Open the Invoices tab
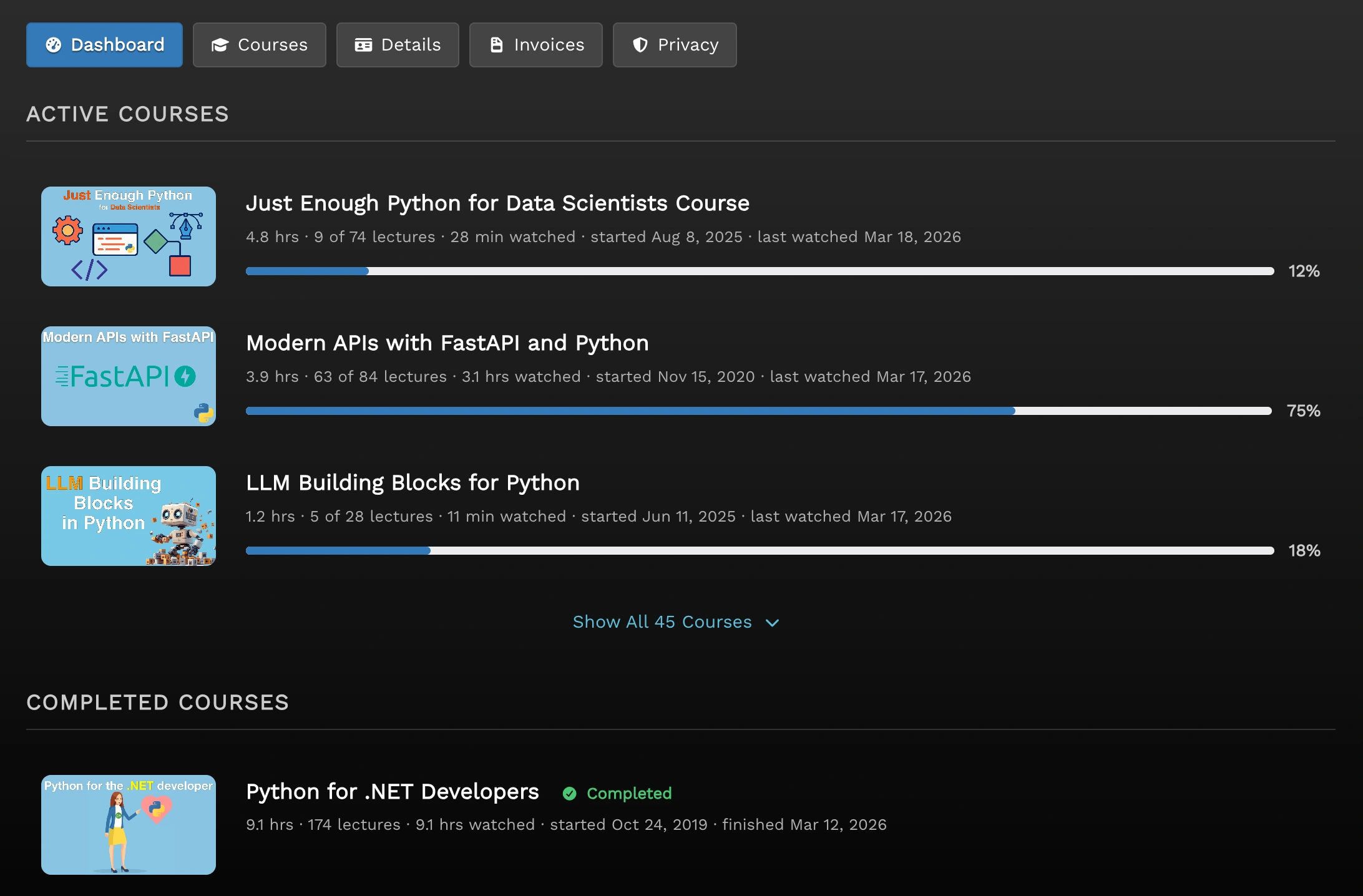 (535, 44)
